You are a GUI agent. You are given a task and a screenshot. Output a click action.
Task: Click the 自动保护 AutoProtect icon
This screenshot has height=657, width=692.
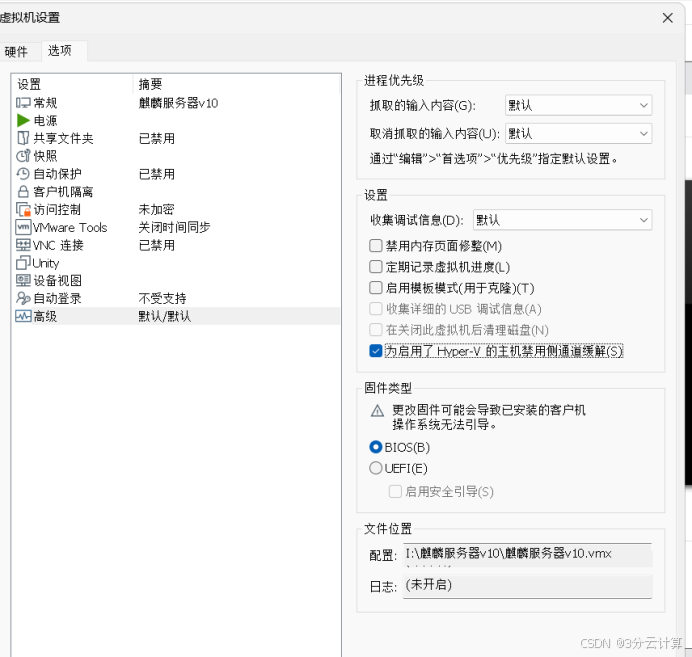coord(23,174)
